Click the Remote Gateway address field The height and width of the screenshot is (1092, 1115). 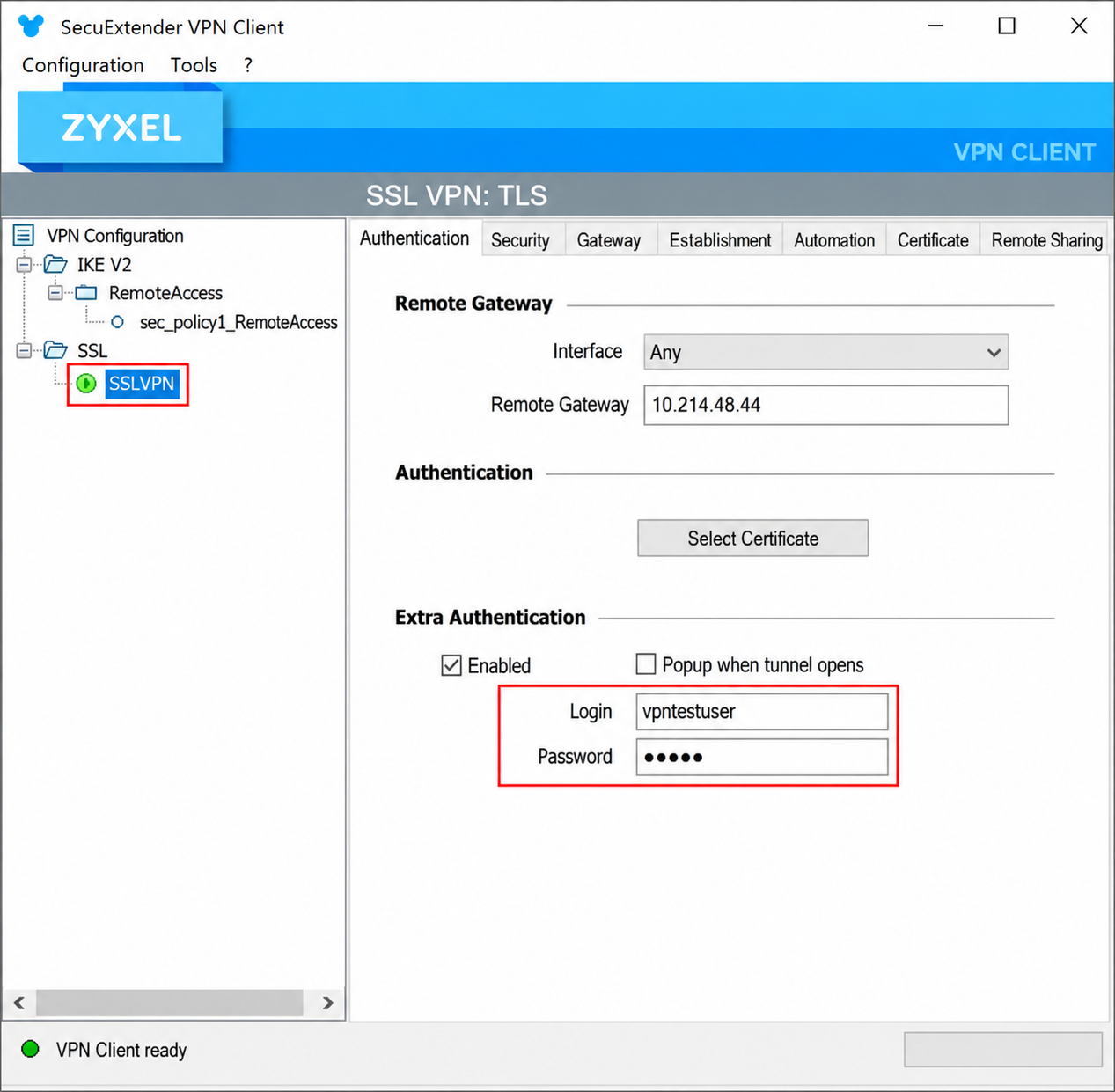coord(825,405)
